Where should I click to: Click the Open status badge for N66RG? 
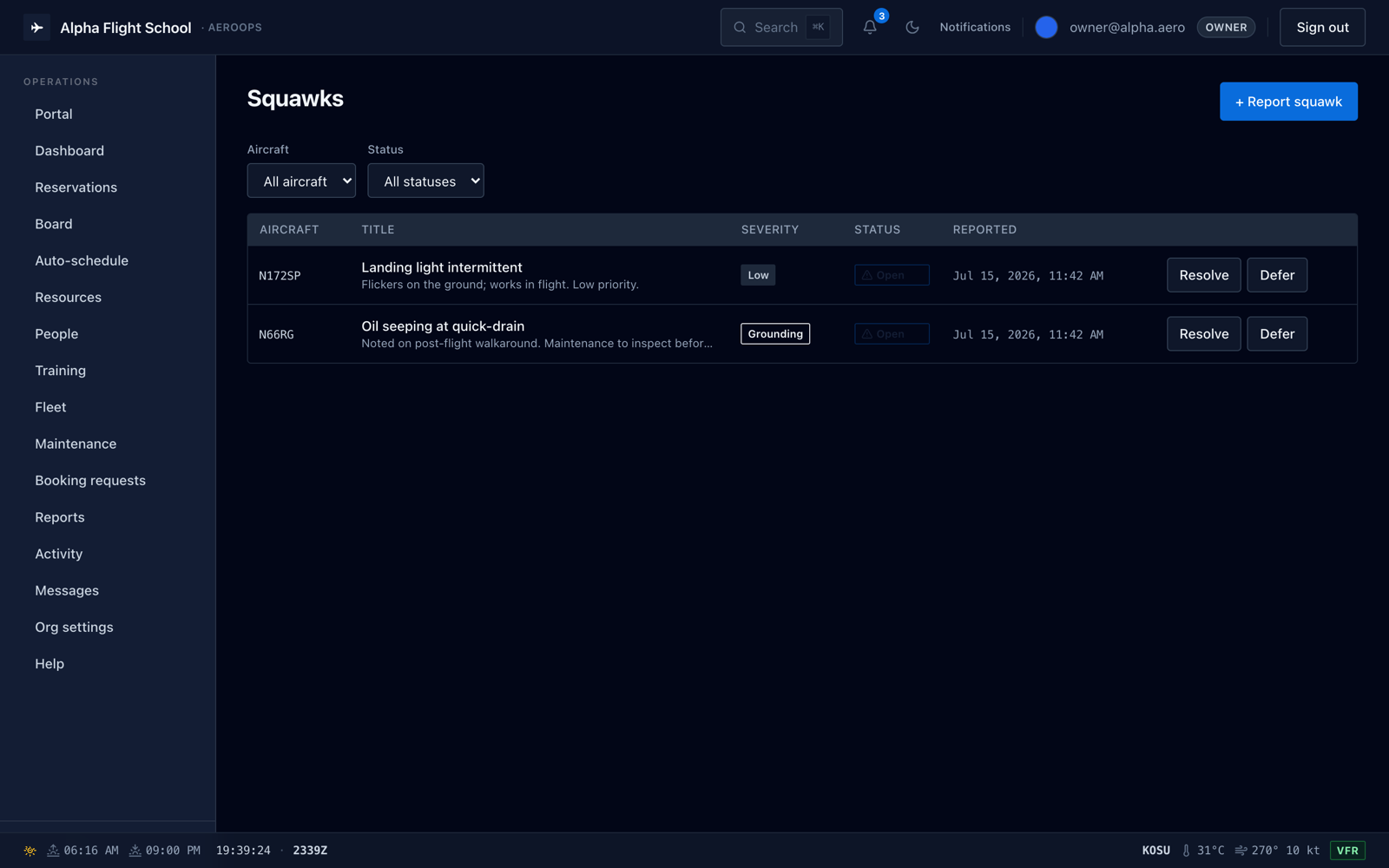point(892,334)
